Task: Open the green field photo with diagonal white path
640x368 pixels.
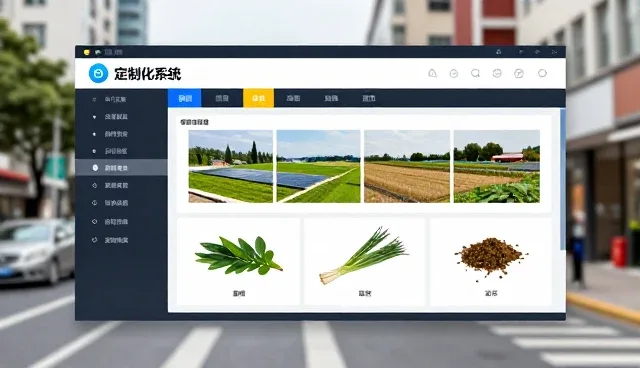Action: tap(318, 166)
